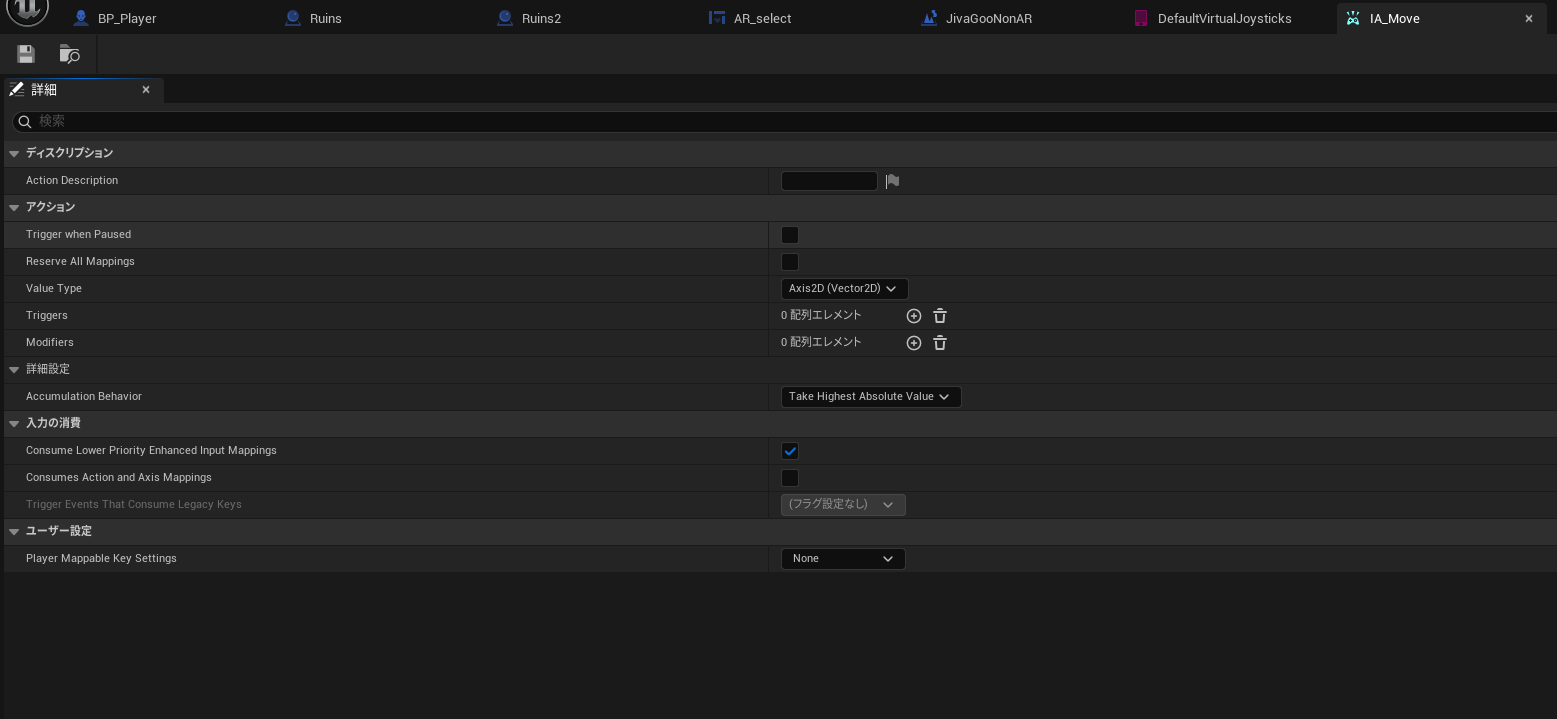
Task: Click the flag icon beside Action Description
Action: click(892, 181)
